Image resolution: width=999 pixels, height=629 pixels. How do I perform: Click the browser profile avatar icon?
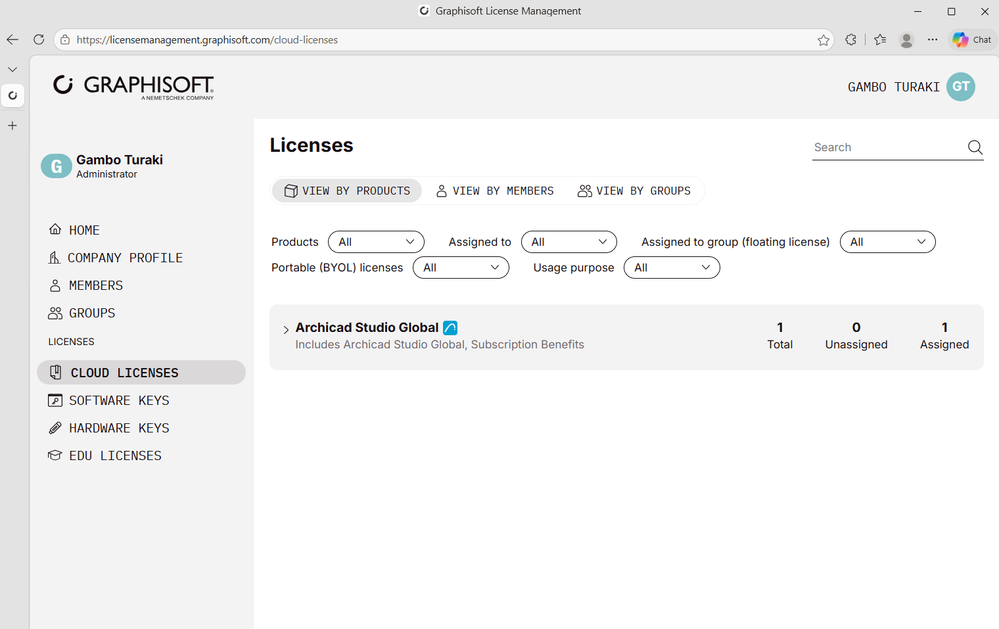point(906,40)
